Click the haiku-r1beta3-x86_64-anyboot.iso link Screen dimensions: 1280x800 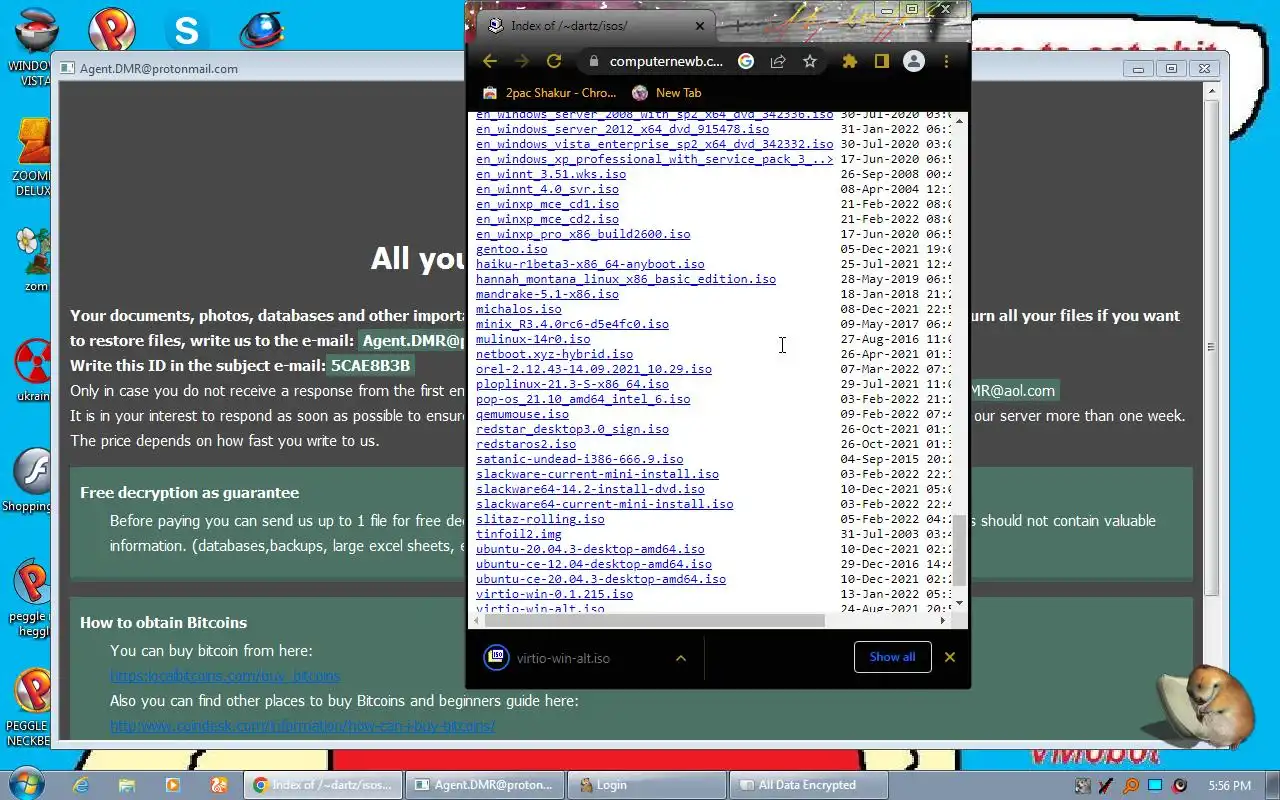click(590, 264)
